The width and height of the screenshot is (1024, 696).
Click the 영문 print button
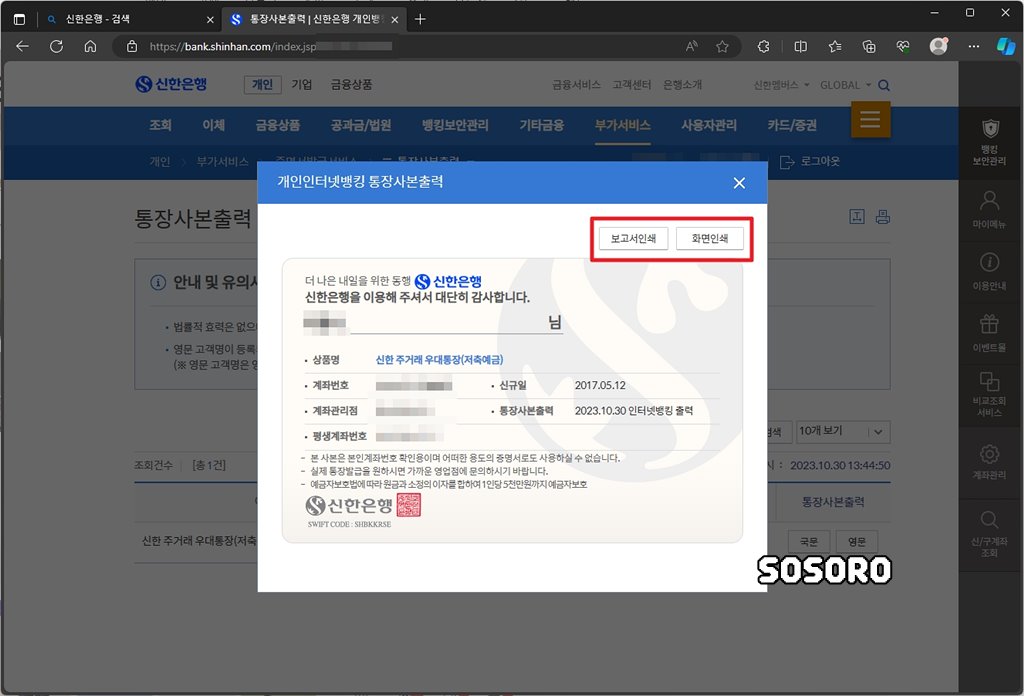pyautogui.click(x=857, y=542)
